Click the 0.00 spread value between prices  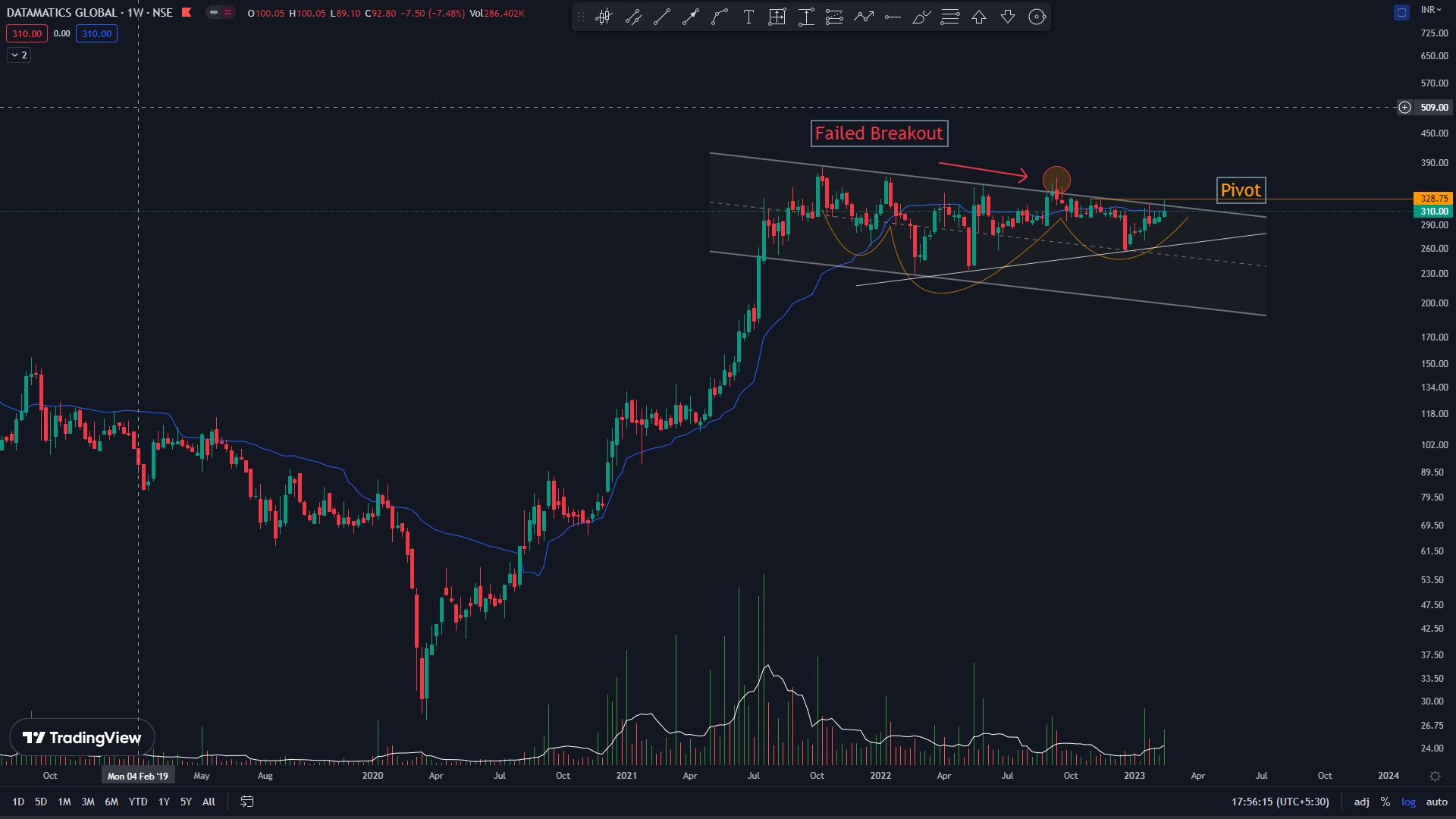[62, 33]
